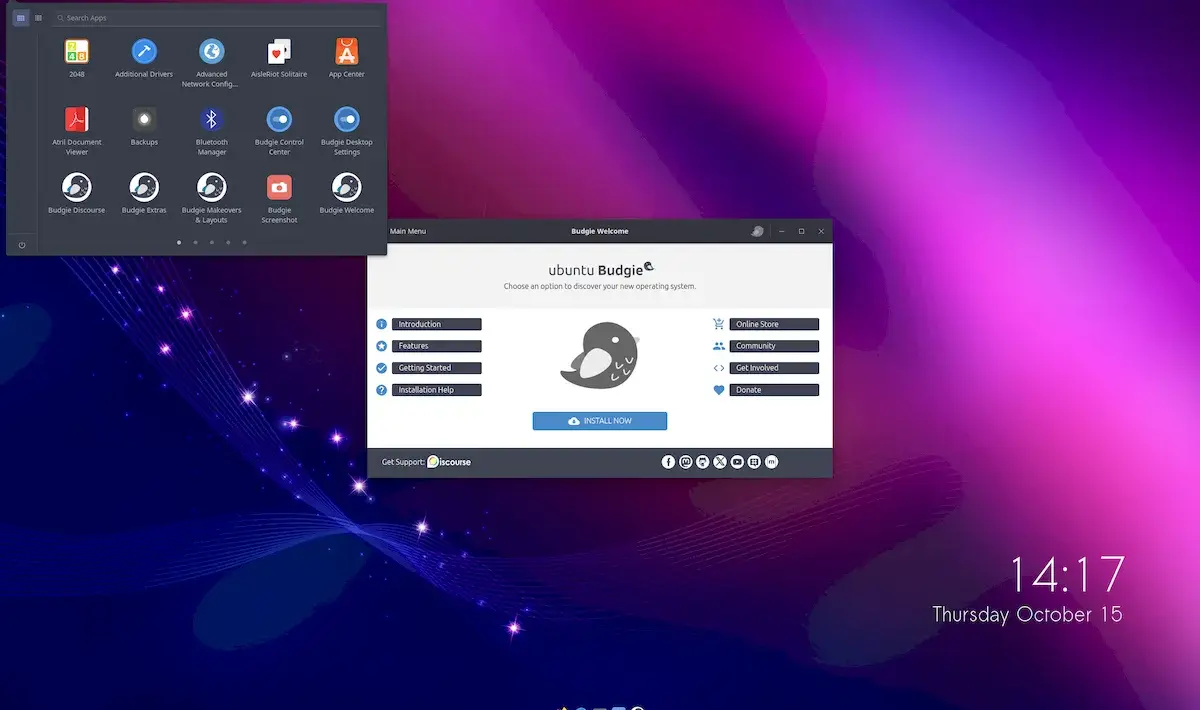Viewport: 1200px width, 710px height.
Task: Open the Features section
Action: coord(437,346)
